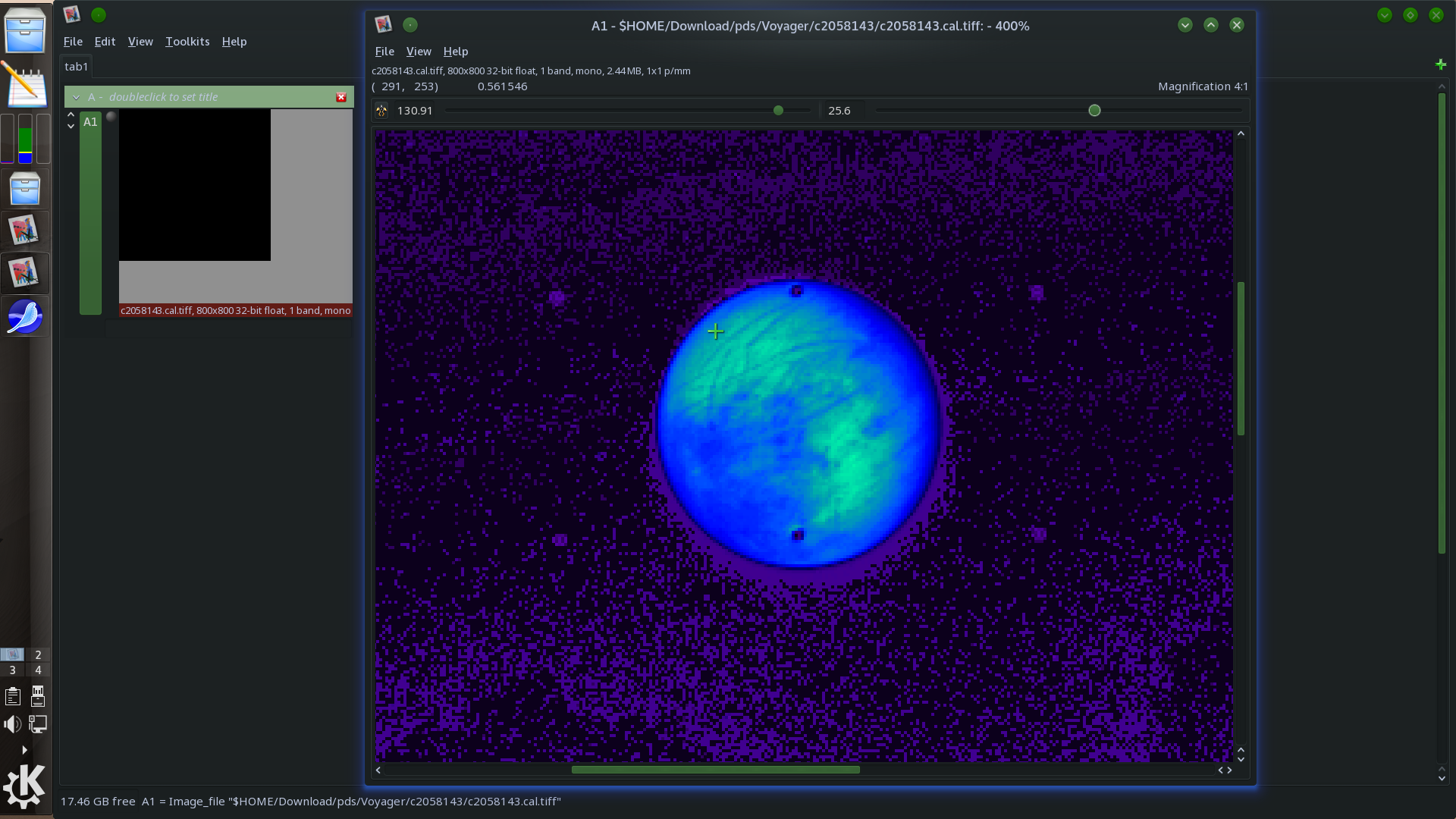Minimize the A1 image window
The height and width of the screenshot is (819, 1456).
[1185, 25]
